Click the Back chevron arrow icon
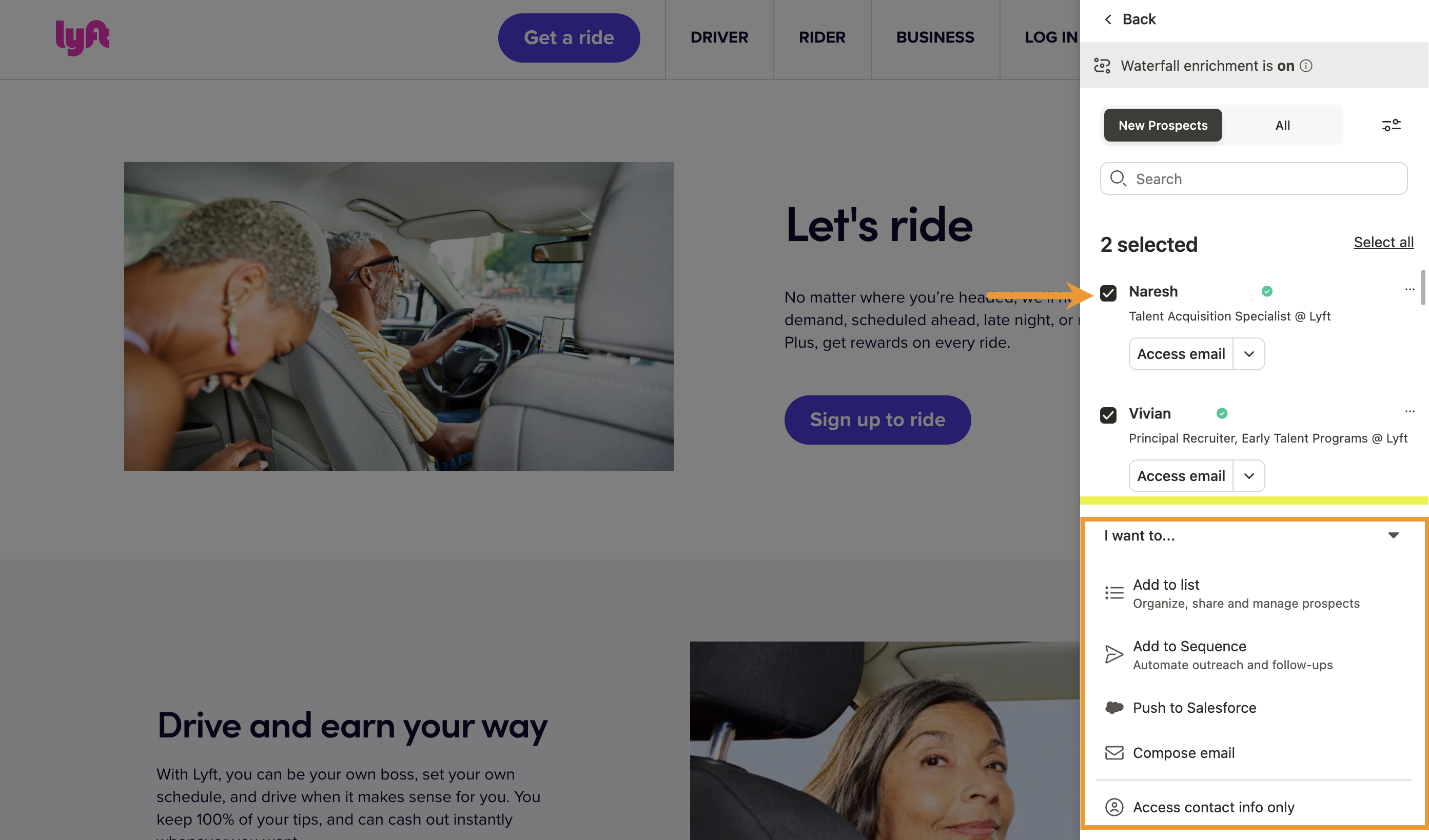The width and height of the screenshot is (1429, 840). pos(1108,19)
